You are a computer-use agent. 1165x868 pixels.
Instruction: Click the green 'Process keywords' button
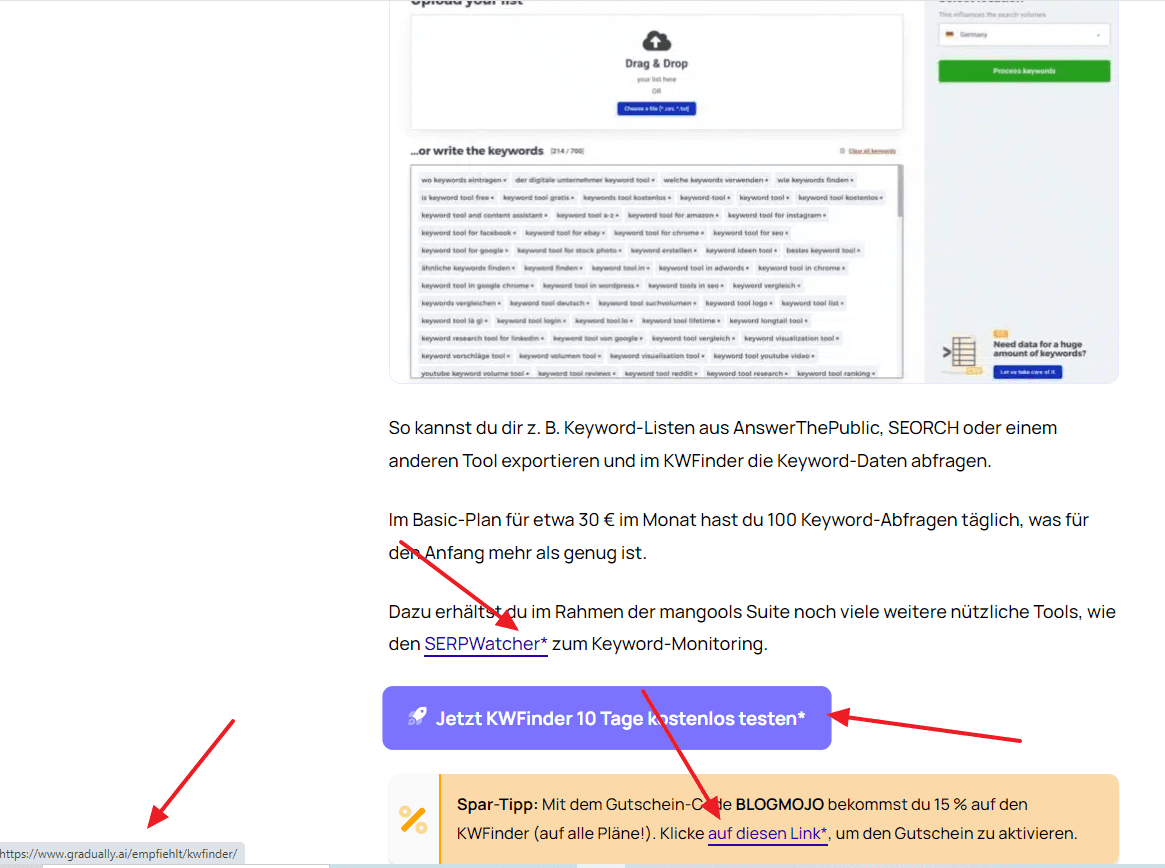pyautogui.click(x=1024, y=71)
